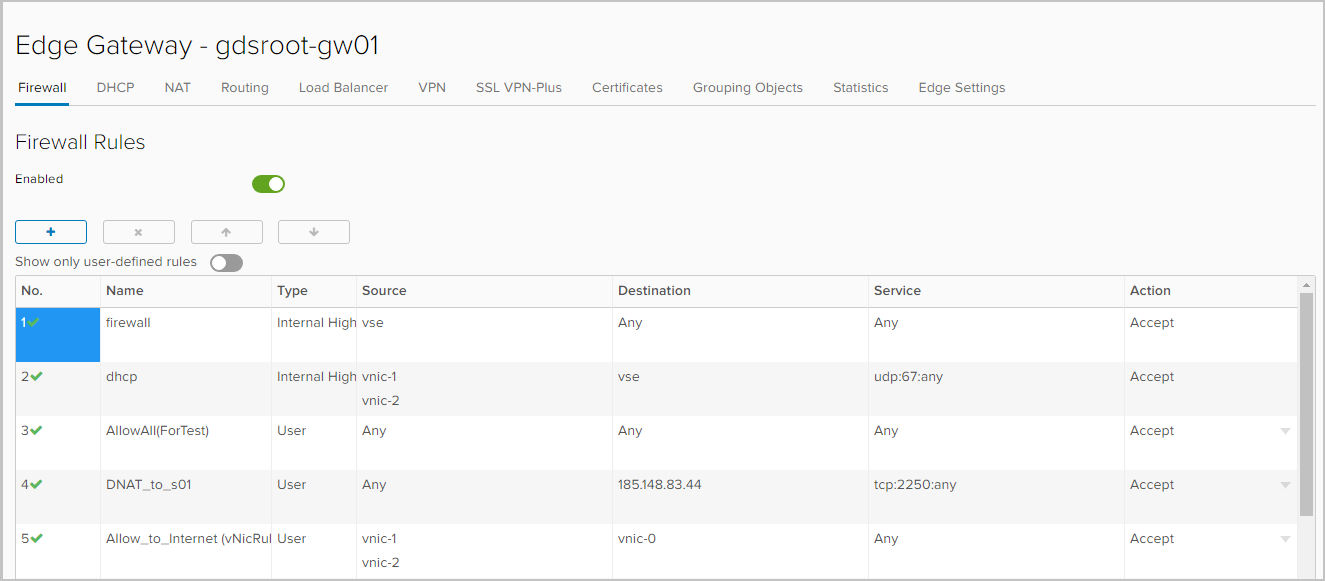
Task: Open the Edge Settings page
Action: (x=961, y=87)
